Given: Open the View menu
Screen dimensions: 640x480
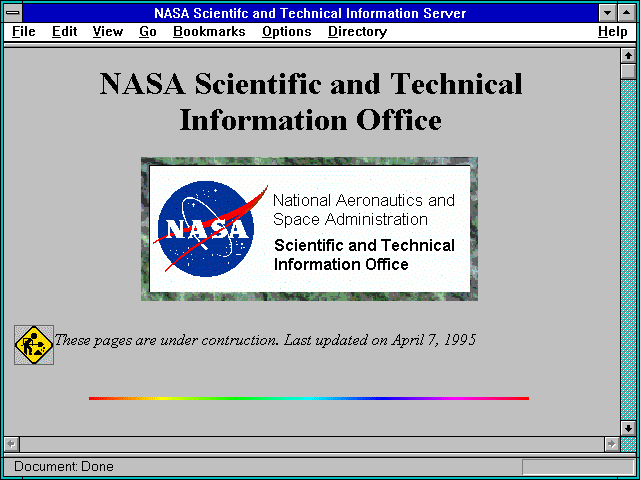Looking at the screenshot, I should tap(108, 31).
